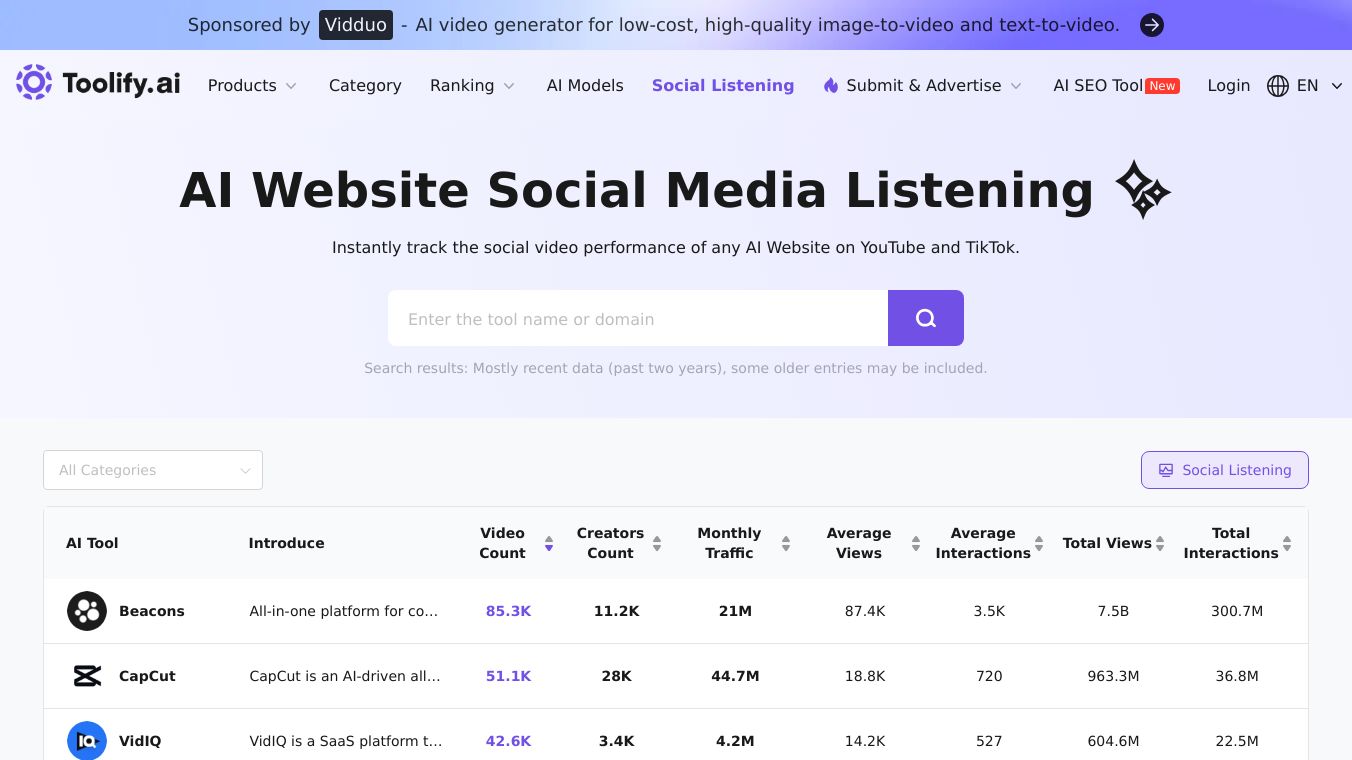The width and height of the screenshot is (1352, 760).
Task: Go to the Category page
Action: (x=365, y=86)
